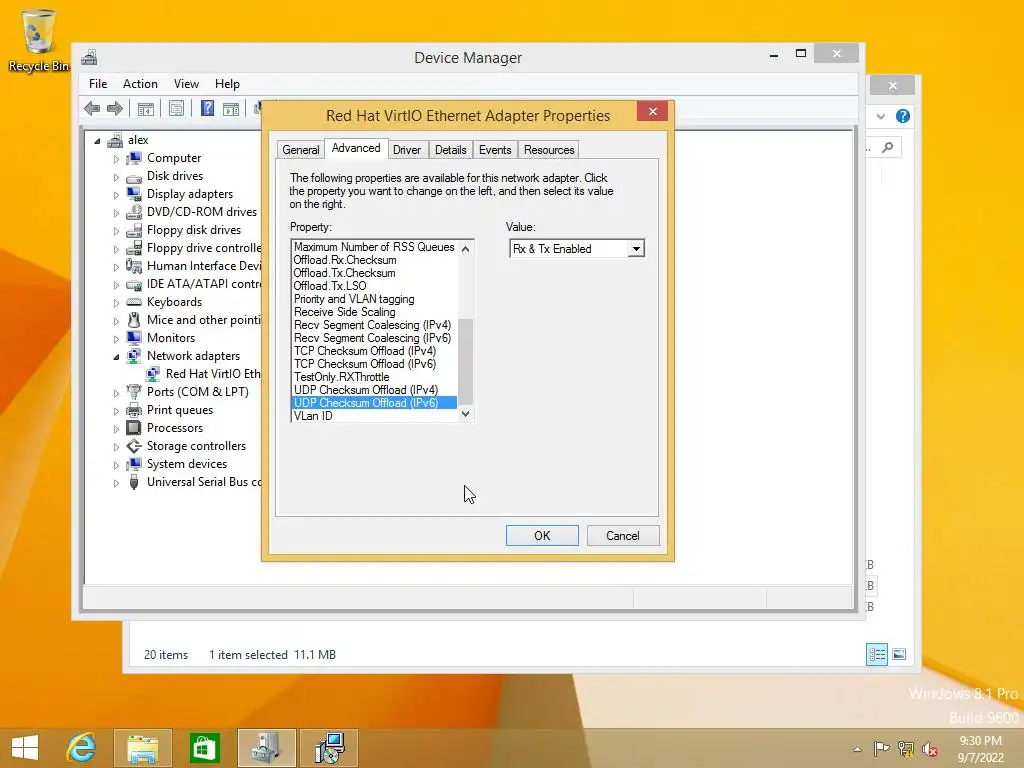Click the alex computer root icon
The image size is (1024, 768).
tap(115, 140)
